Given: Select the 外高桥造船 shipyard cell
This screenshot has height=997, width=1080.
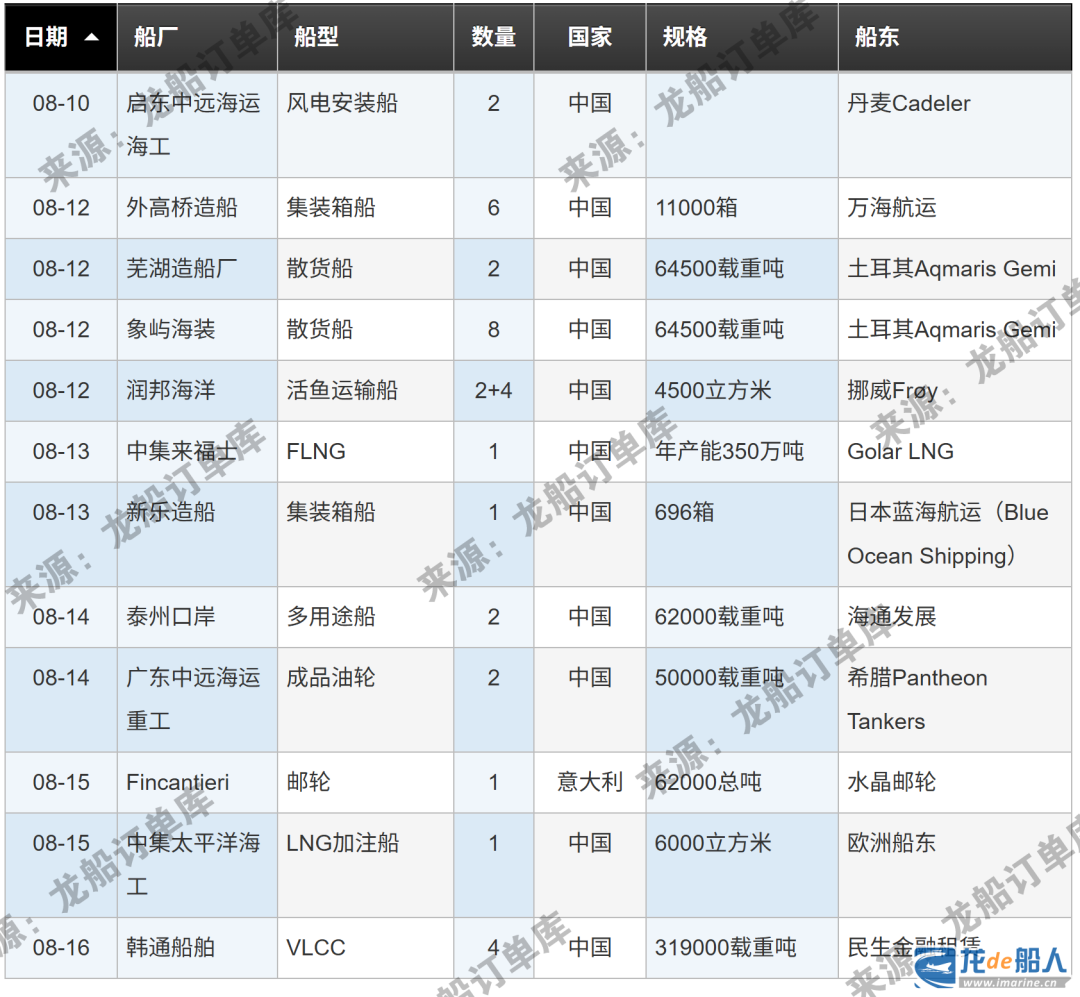Looking at the screenshot, I should pyautogui.click(x=197, y=208).
